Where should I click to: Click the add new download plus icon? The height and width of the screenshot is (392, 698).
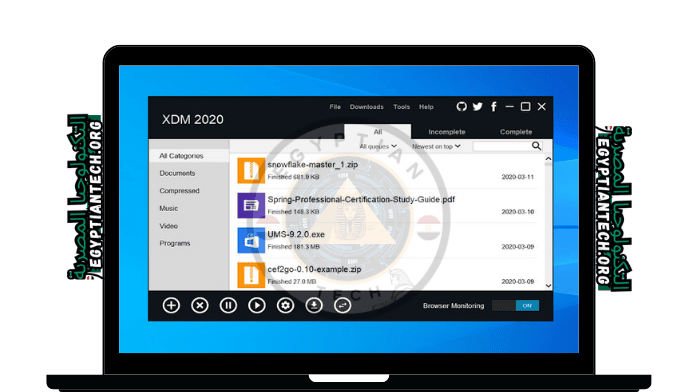pos(171,305)
